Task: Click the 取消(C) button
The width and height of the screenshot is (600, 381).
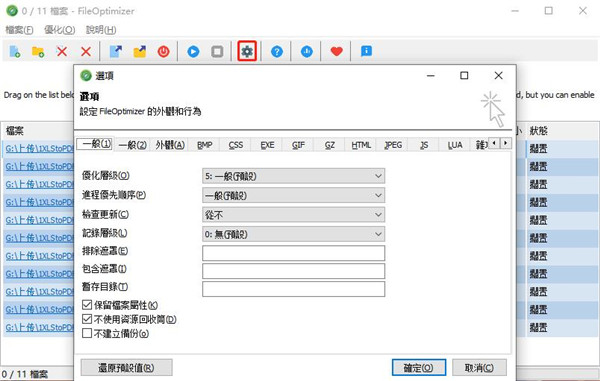Action: pos(479,368)
